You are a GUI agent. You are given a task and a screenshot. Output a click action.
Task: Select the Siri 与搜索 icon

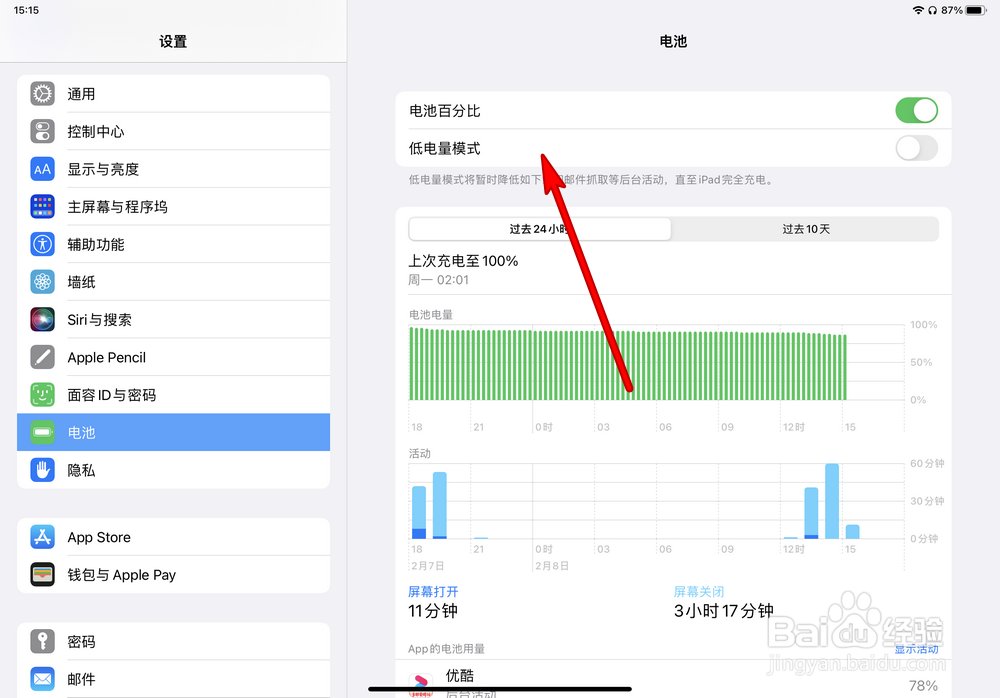click(x=42, y=319)
